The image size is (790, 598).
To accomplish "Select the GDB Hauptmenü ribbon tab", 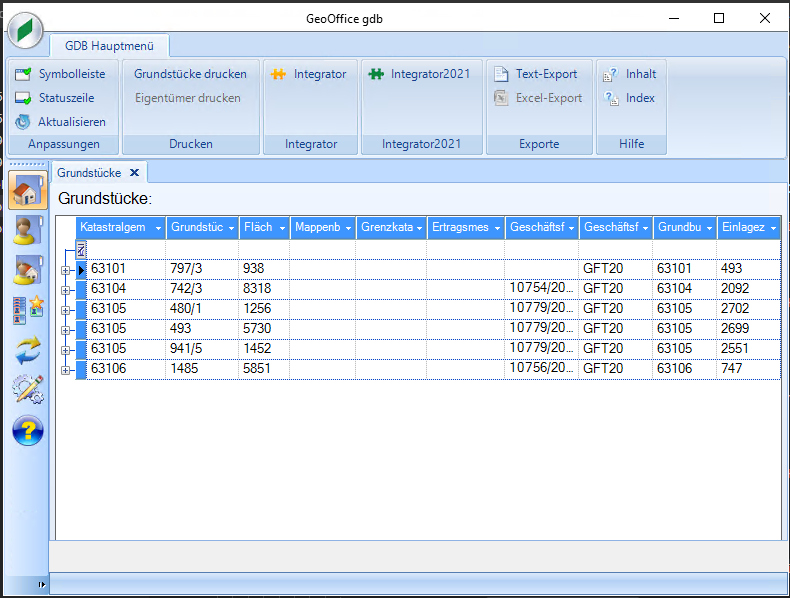I will tap(109, 46).
